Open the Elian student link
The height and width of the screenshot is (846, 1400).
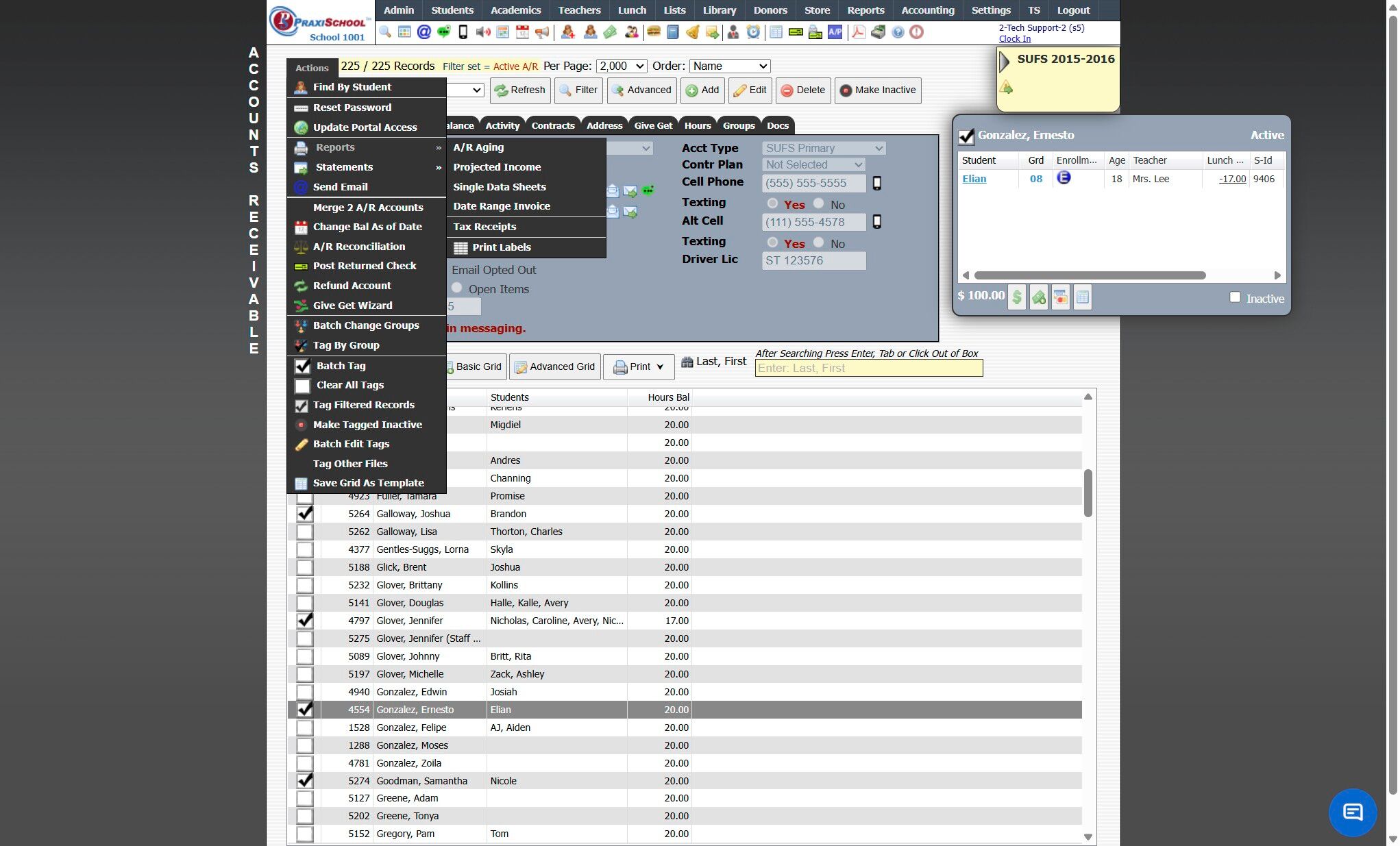pyautogui.click(x=974, y=179)
